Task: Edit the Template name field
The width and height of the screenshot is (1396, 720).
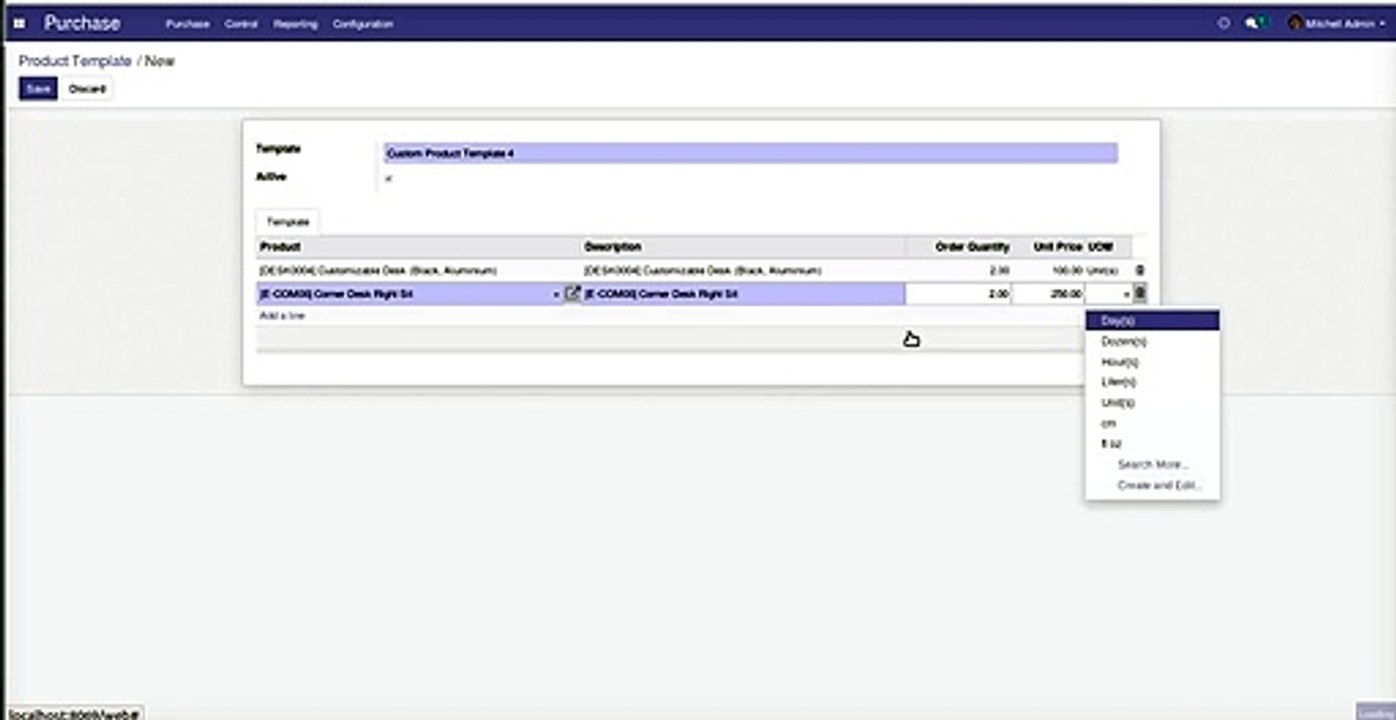Action: tap(751, 153)
